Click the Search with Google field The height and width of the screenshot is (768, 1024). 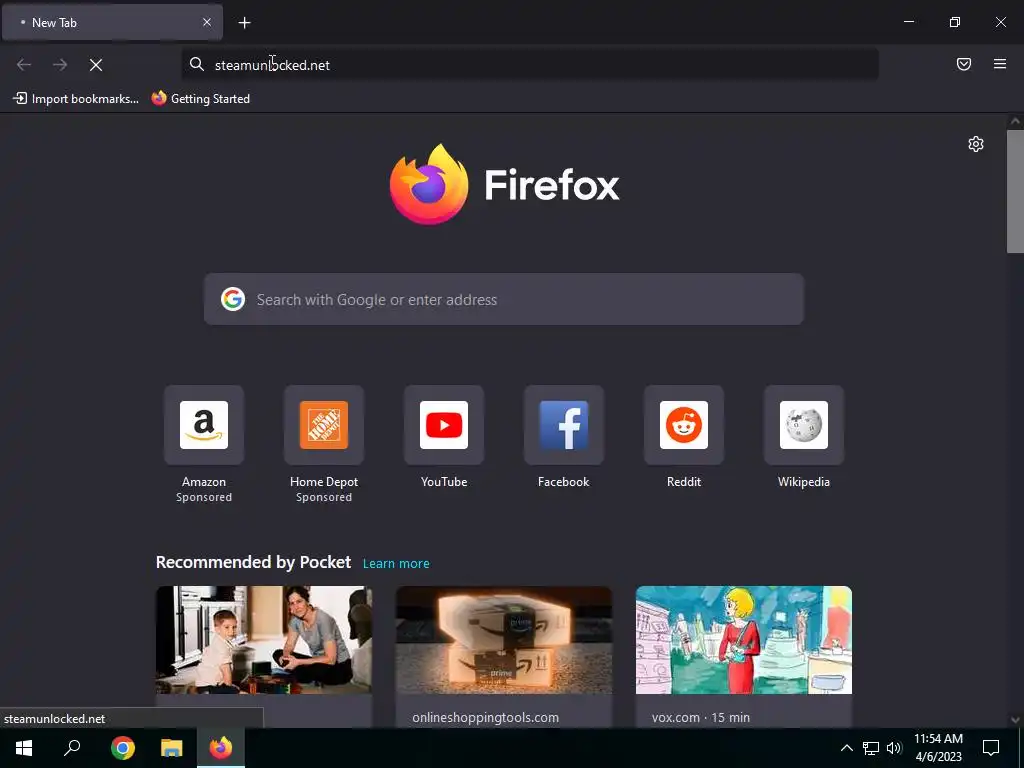click(x=504, y=299)
